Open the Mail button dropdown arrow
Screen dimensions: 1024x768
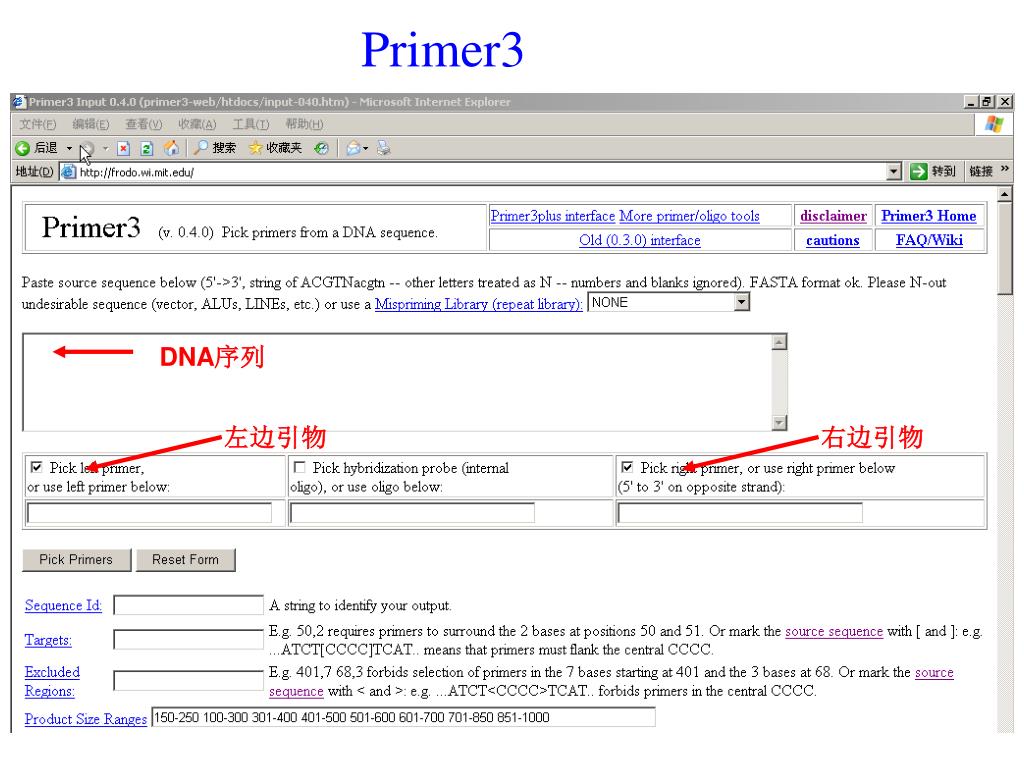coord(366,149)
